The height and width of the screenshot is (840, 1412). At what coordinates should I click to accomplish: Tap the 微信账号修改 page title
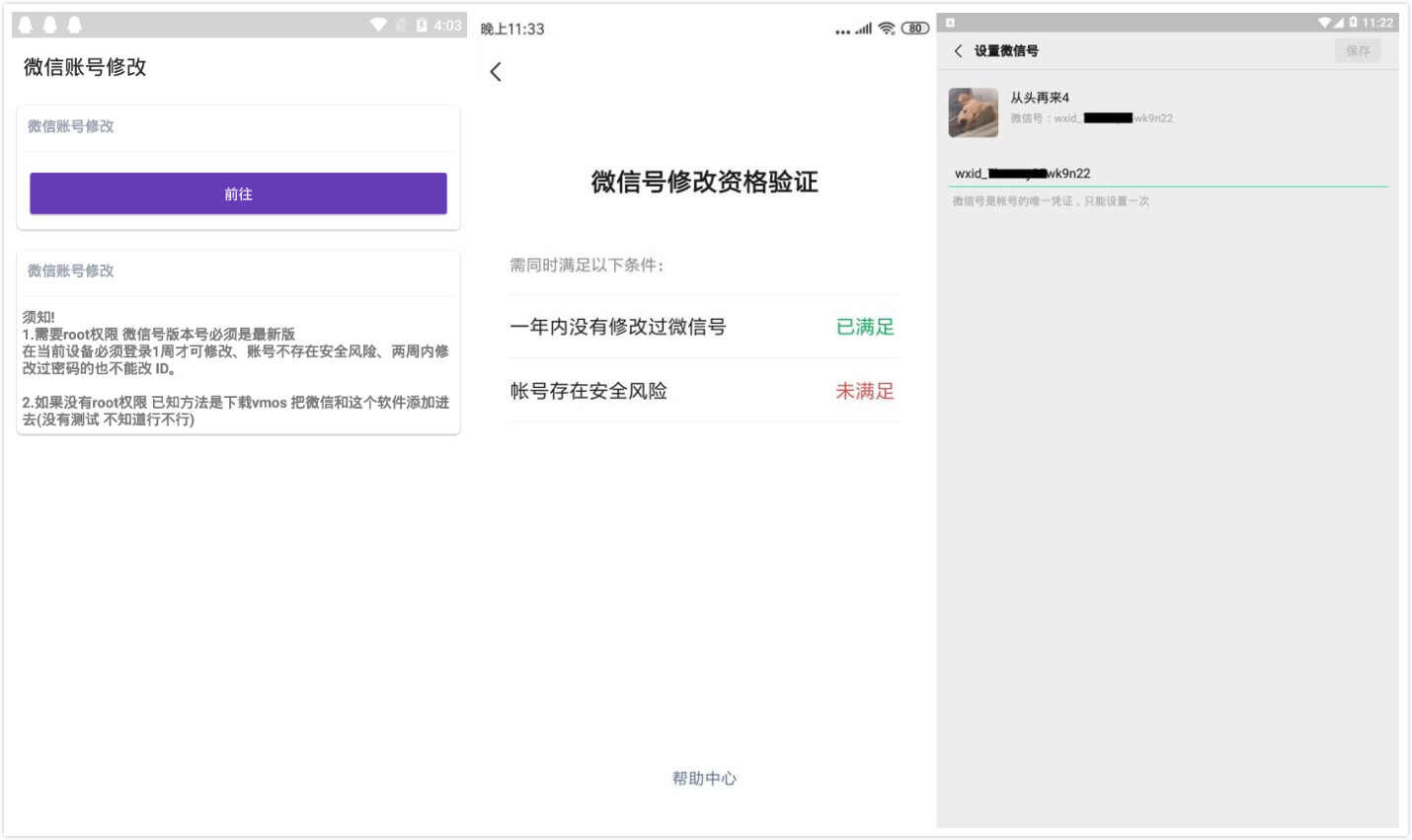coord(85,67)
